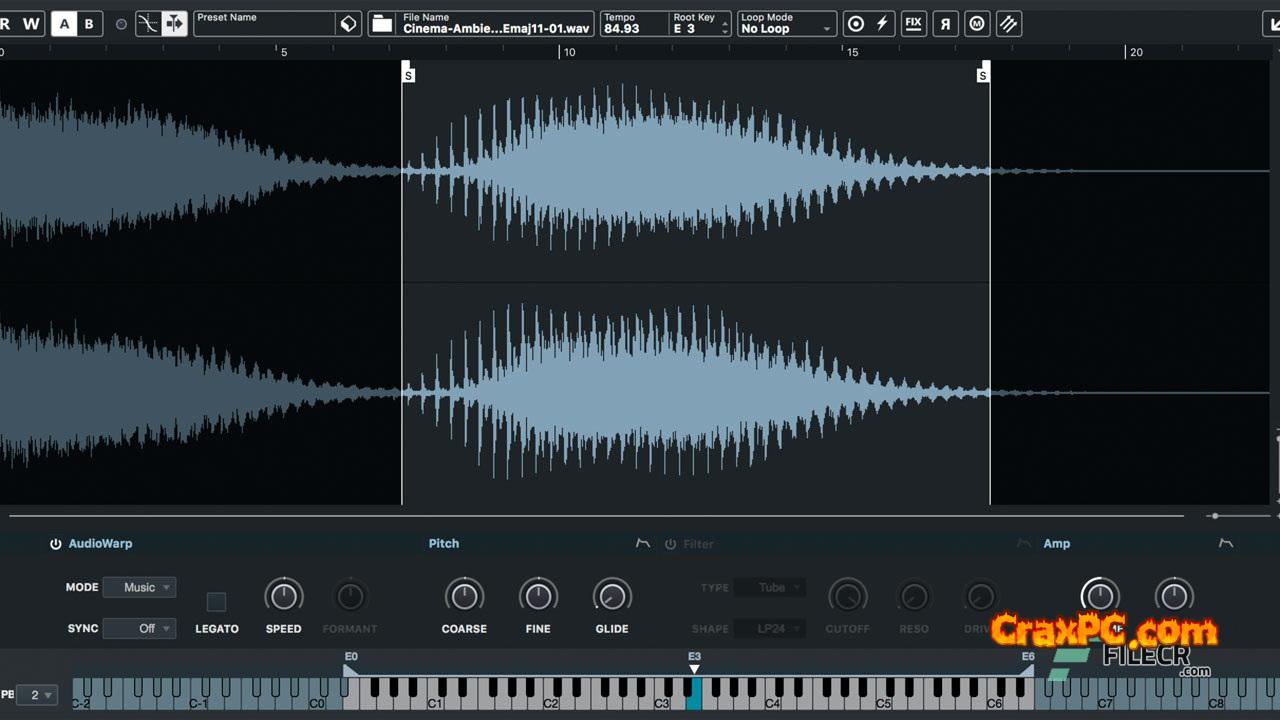1280x720 pixels.
Task: Click the one-shot circle icon
Action: pyautogui.click(x=855, y=24)
